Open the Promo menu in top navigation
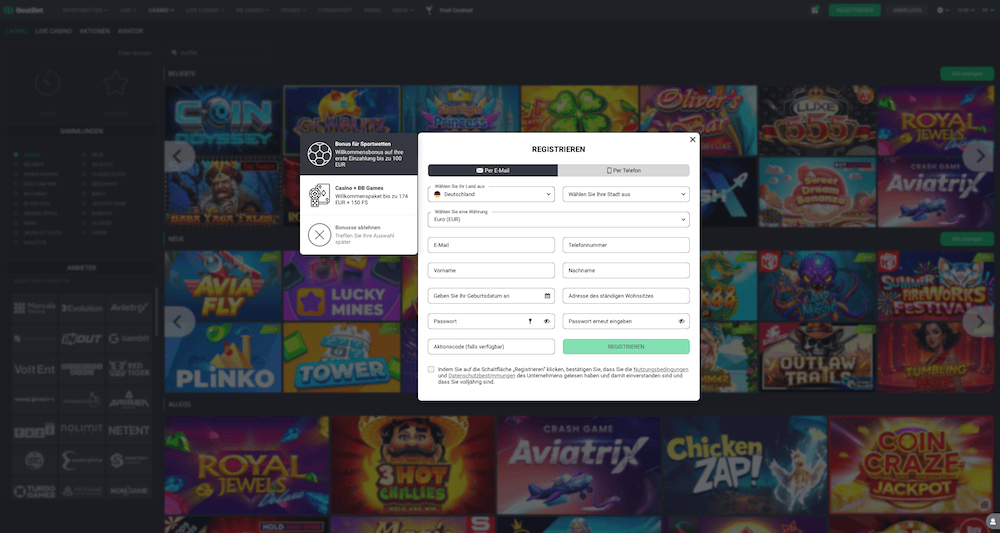Viewport: 1000px width, 533px height. click(x=293, y=10)
